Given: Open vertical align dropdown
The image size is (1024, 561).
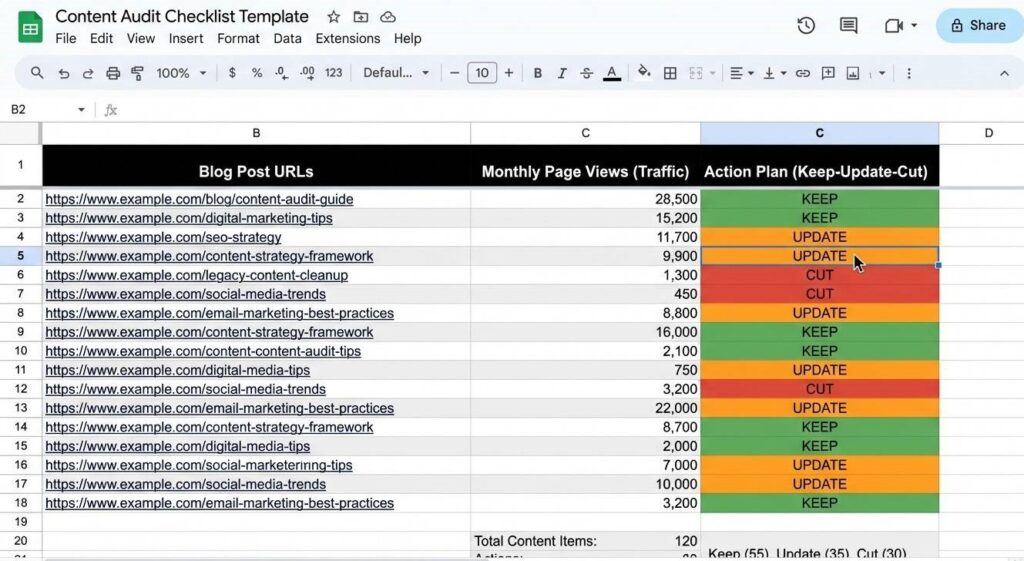Looking at the screenshot, I should tap(775, 73).
